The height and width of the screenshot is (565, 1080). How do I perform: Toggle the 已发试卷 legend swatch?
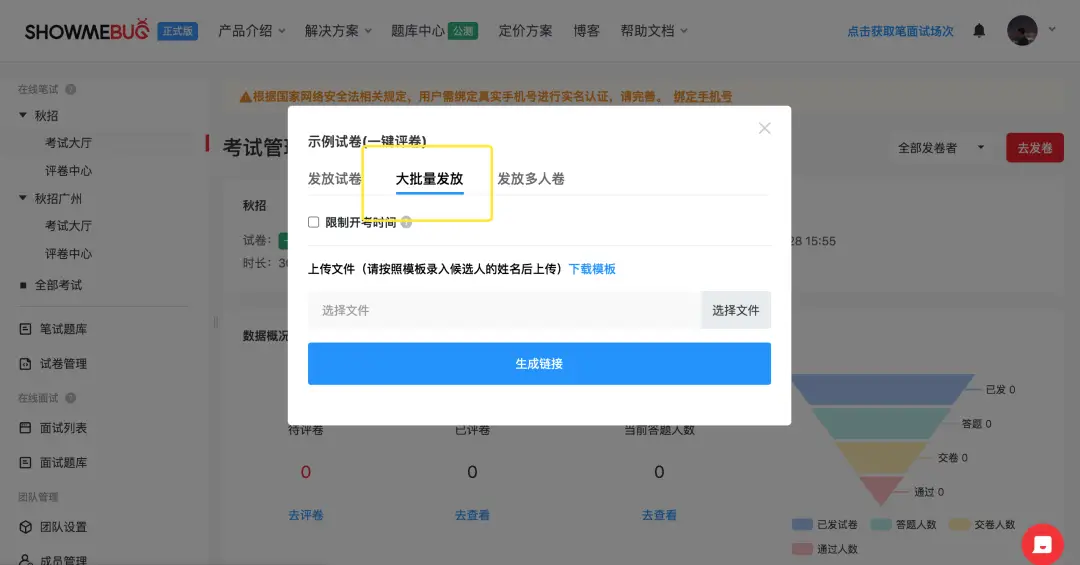802,524
